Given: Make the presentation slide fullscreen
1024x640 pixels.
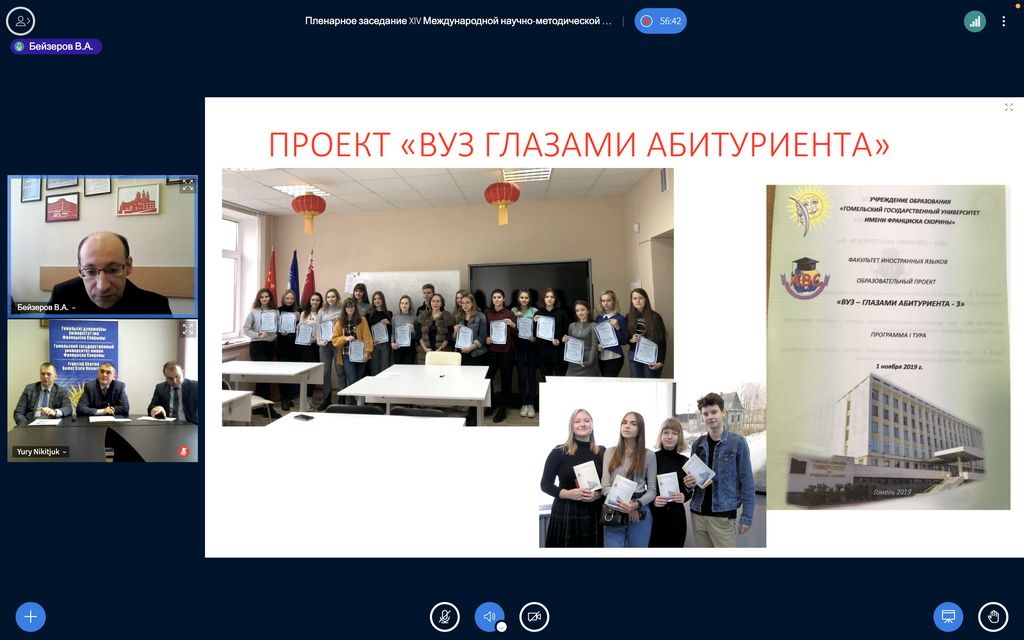Looking at the screenshot, I should point(1008,107).
